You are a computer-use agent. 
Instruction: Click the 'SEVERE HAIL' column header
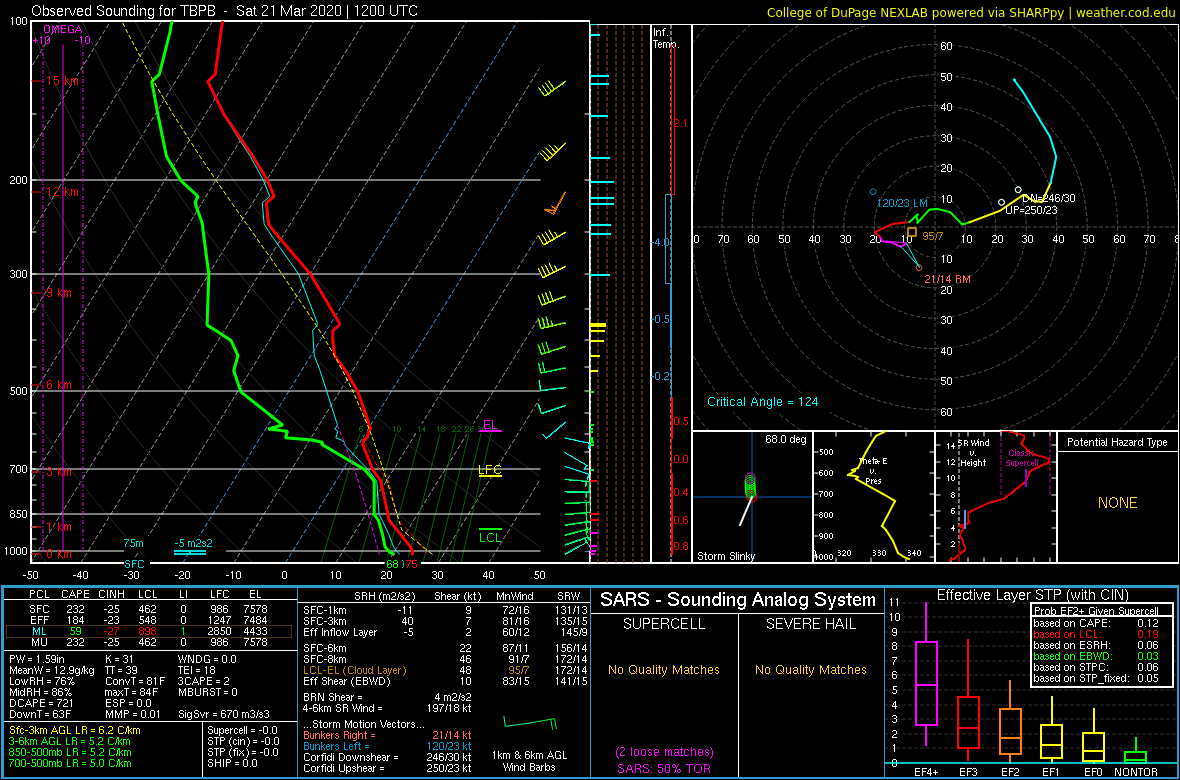812,624
